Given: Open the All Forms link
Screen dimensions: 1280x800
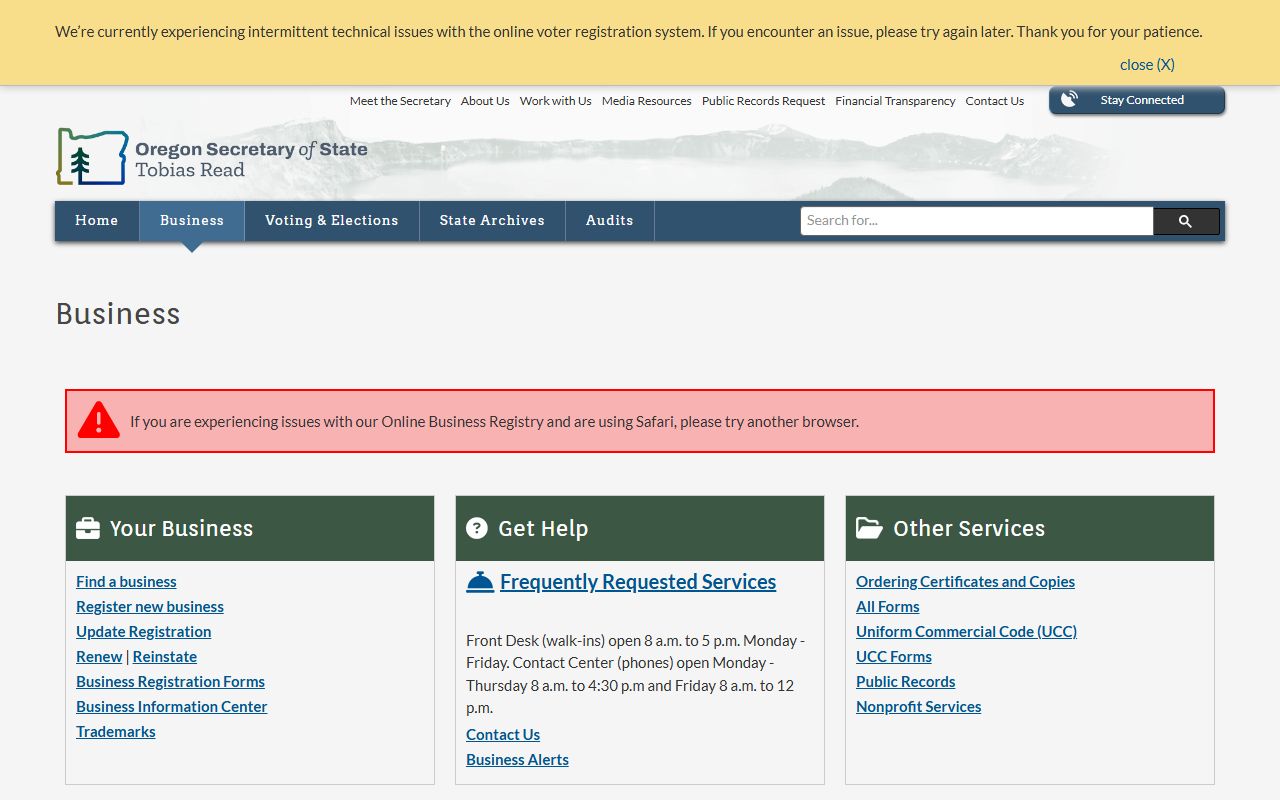Looking at the screenshot, I should (x=888, y=607).
